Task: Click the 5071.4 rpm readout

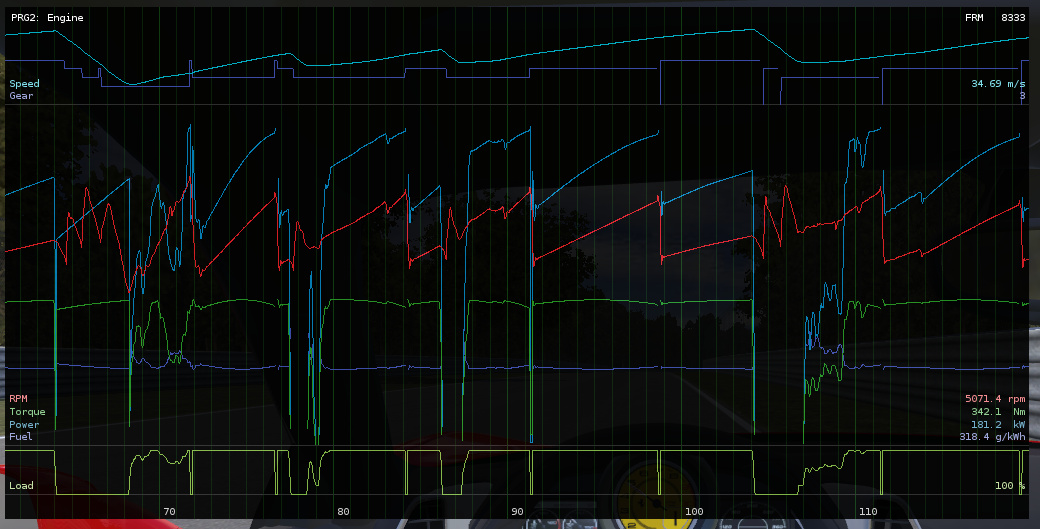Action: 995,398
